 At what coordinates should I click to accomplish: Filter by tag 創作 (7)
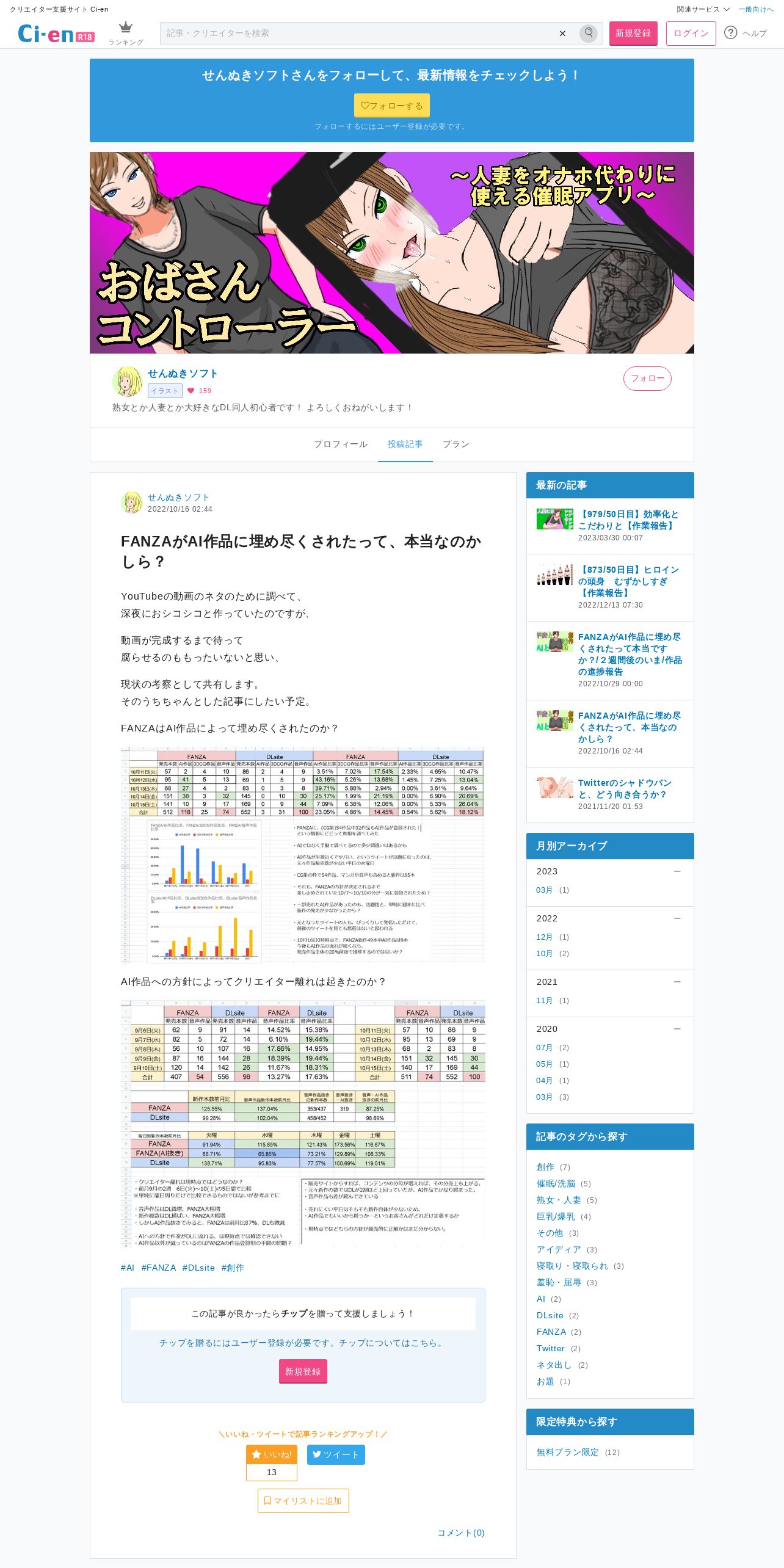(x=546, y=1167)
